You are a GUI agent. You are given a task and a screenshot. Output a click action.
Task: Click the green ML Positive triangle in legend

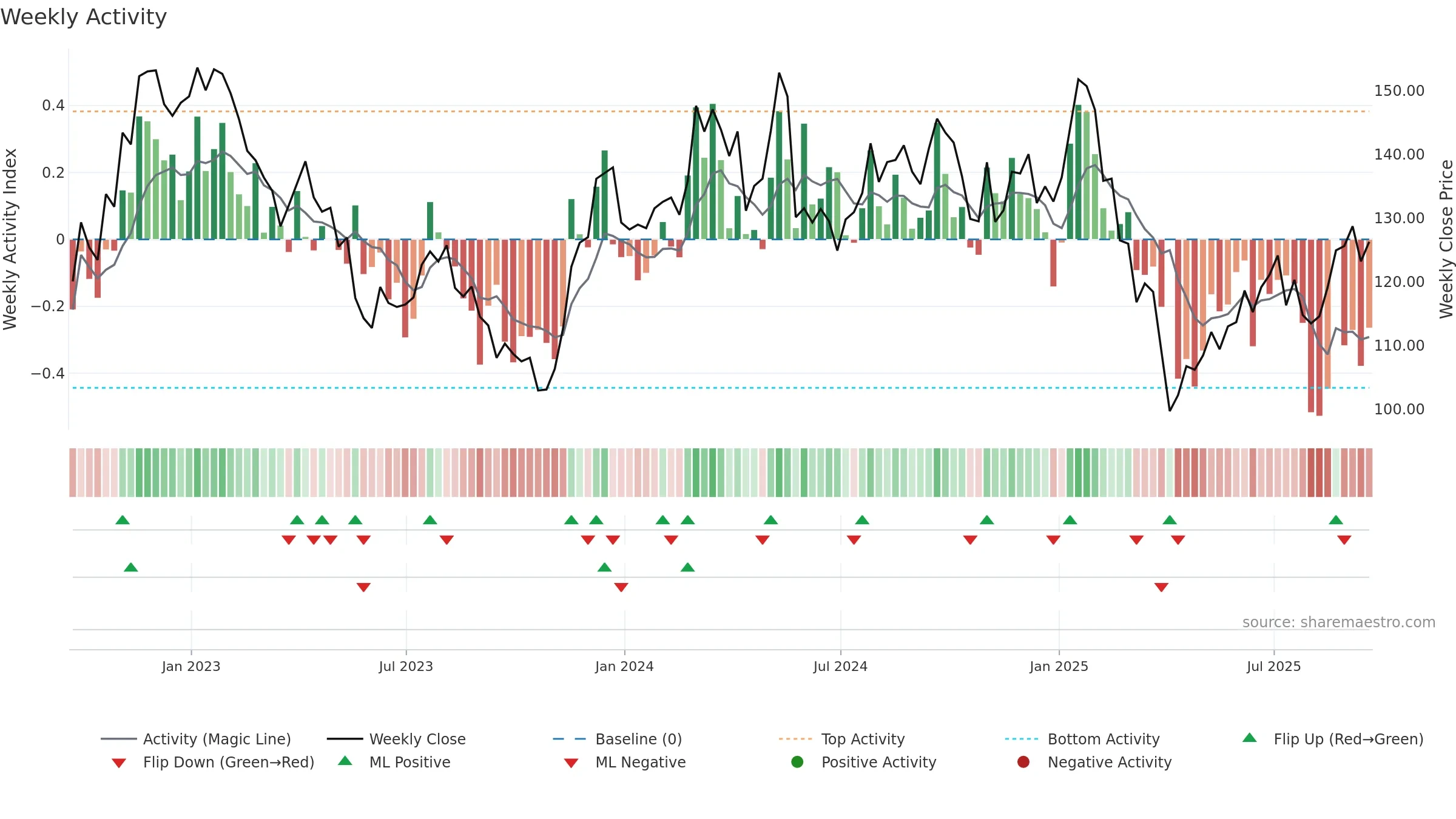[345, 761]
